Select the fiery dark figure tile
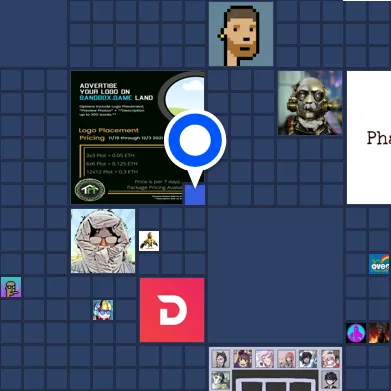 point(379,333)
